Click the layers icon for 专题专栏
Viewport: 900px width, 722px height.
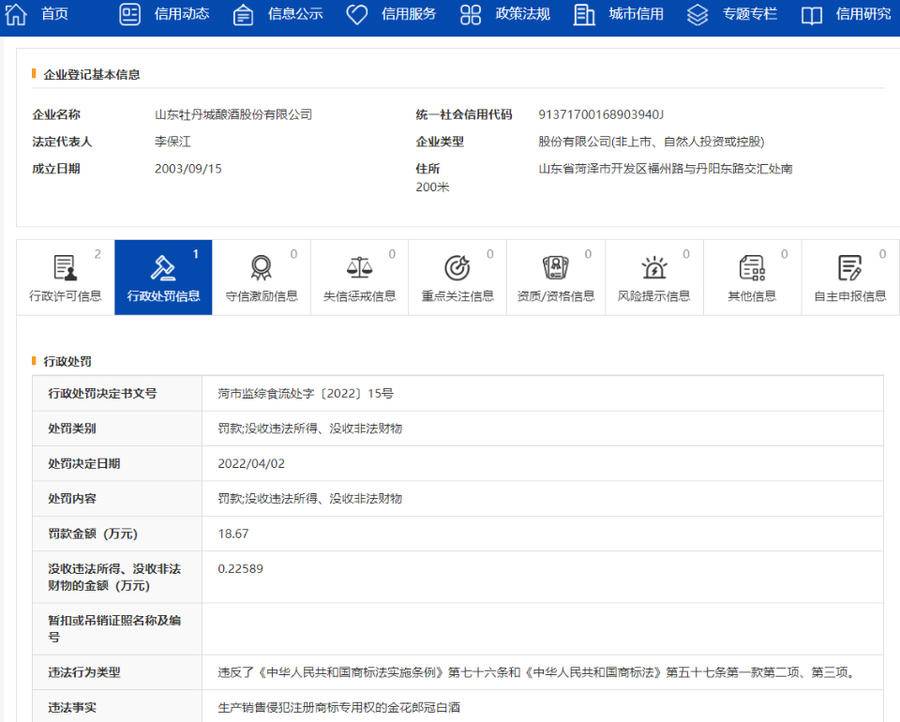(698, 14)
